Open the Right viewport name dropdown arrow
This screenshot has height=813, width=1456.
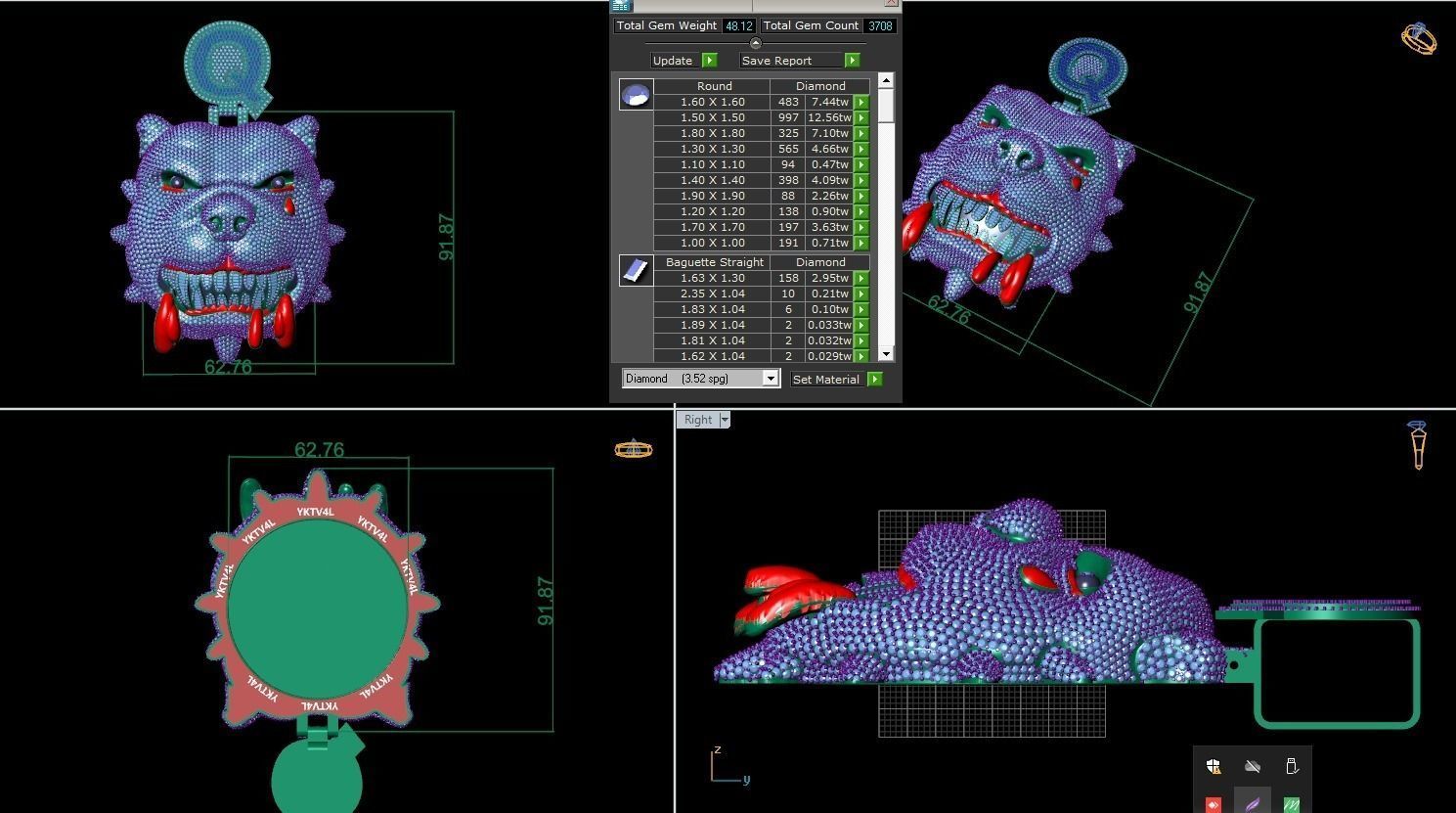coord(725,420)
